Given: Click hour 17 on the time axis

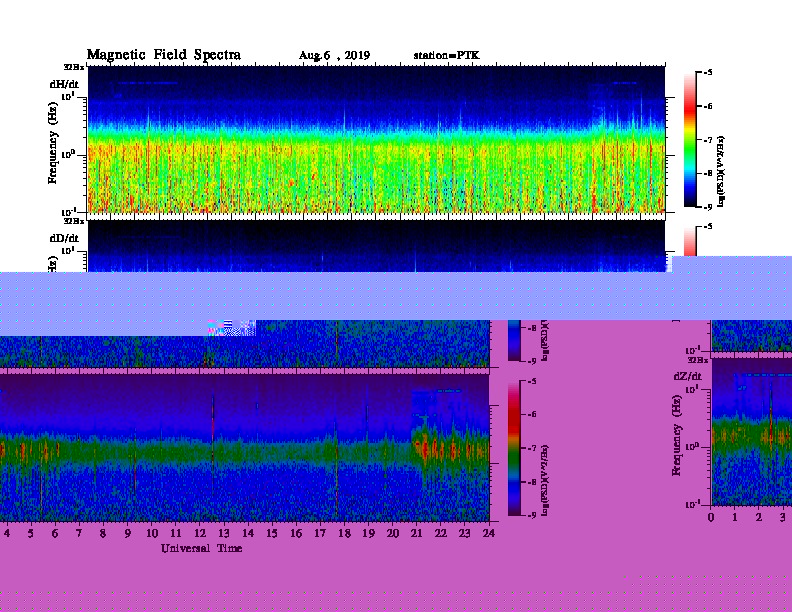Looking at the screenshot, I should coord(320,533).
